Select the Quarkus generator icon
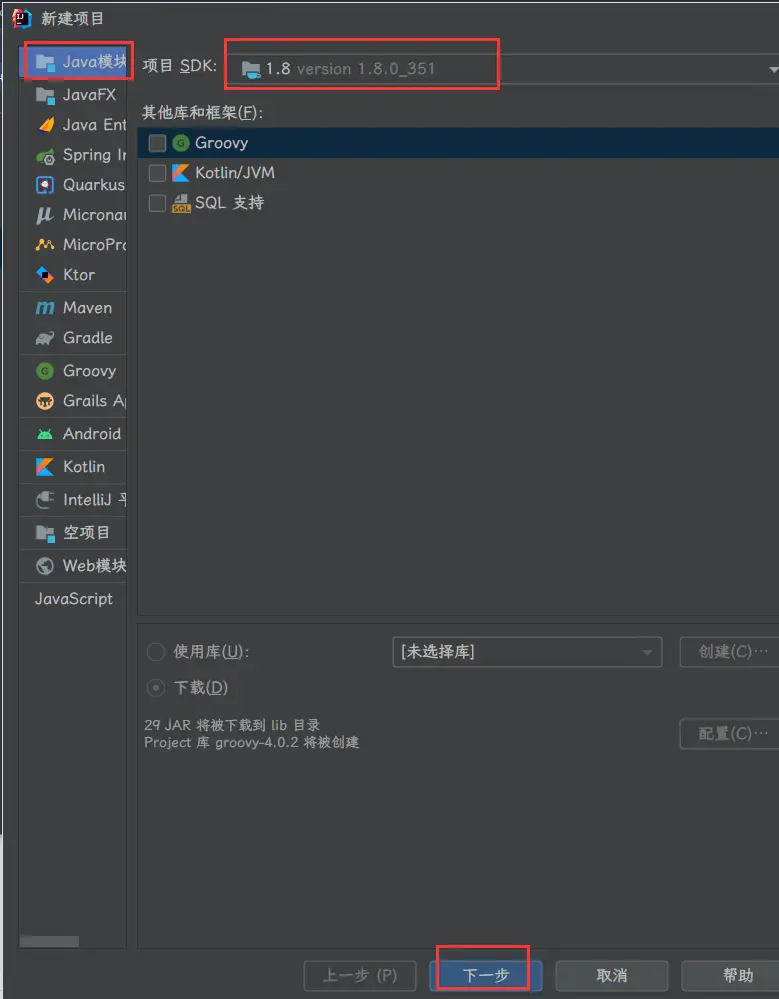 (x=45, y=185)
